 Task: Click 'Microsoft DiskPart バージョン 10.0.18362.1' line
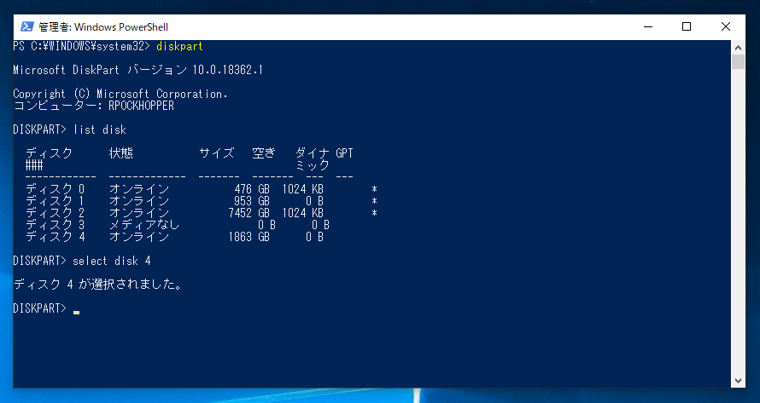(138, 70)
